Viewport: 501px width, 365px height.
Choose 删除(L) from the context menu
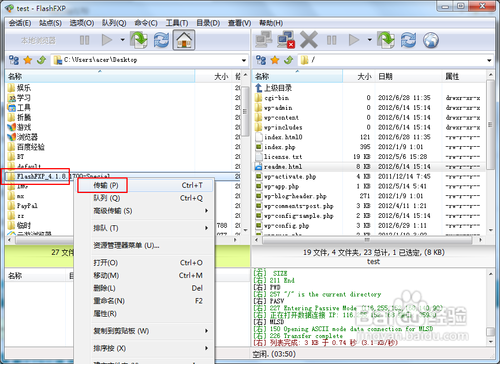click(x=144, y=288)
